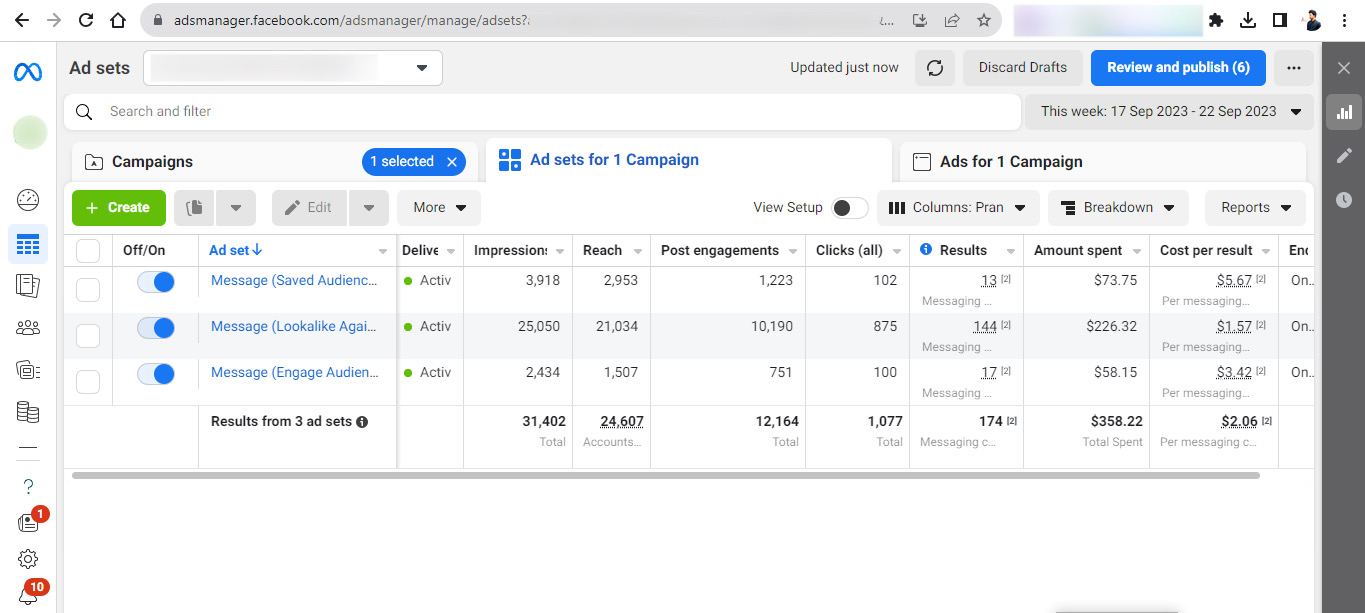Bookmark page with star icon
Screen dimensions: 1365x613
tap(983, 20)
